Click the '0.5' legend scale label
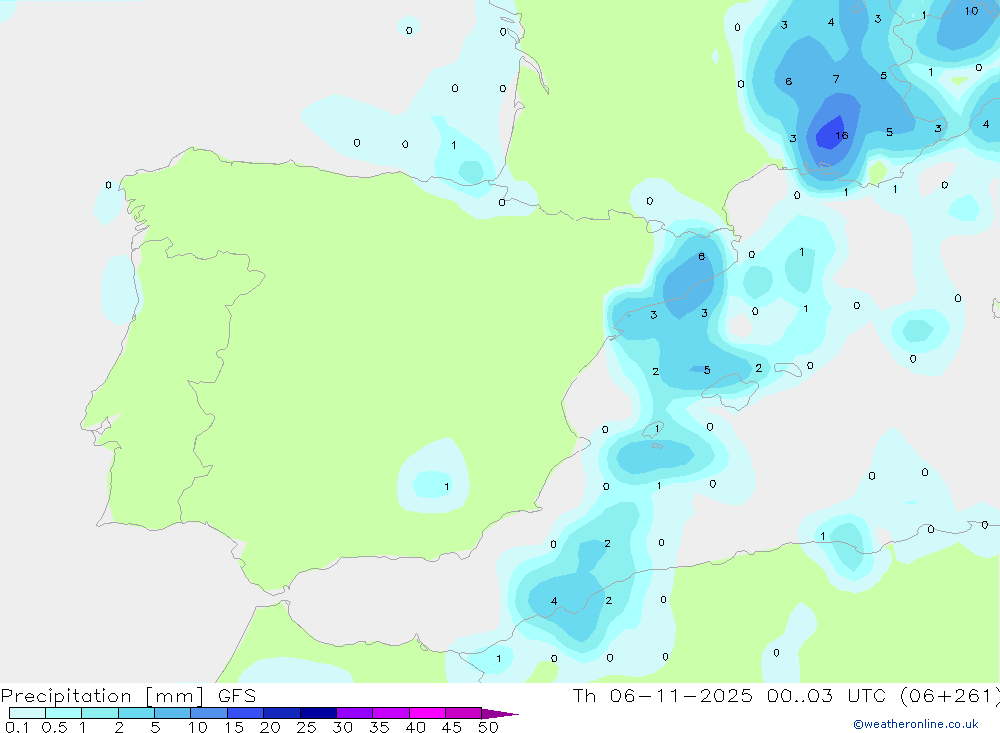Image resolution: width=1000 pixels, height=733 pixels. [x=54, y=727]
